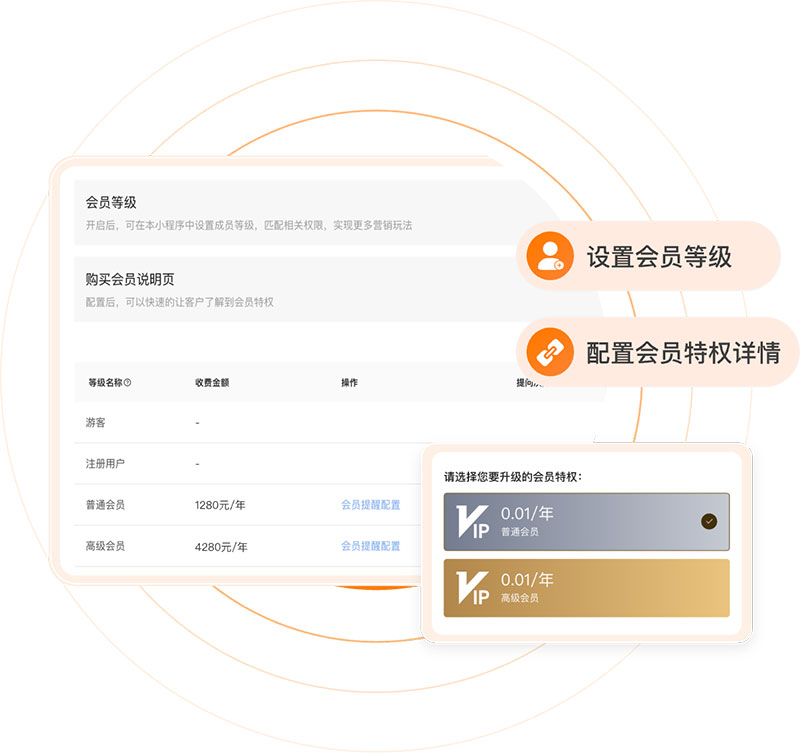Screen dimensions: 800x753
Task: Toggle the checkmark on the 普通会员 VIP card
Action: tap(709, 521)
